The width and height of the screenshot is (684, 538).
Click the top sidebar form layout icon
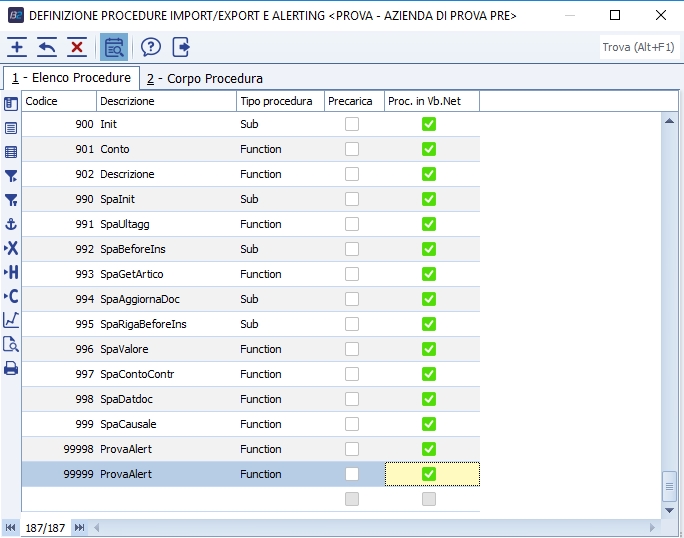(11, 104)
